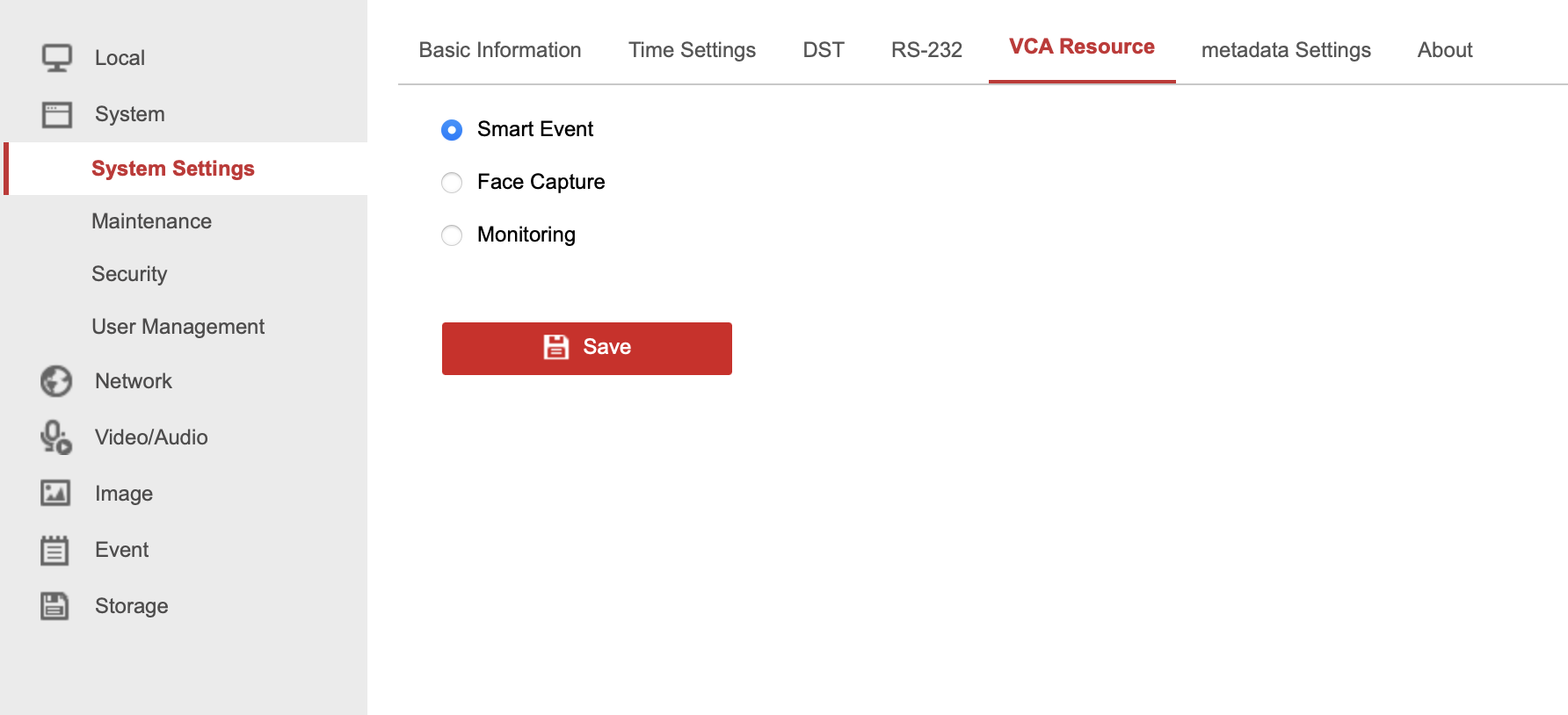The image size is (1568, 715).
Task: Choose the Face Capture radio option
Action: [452, 183]
